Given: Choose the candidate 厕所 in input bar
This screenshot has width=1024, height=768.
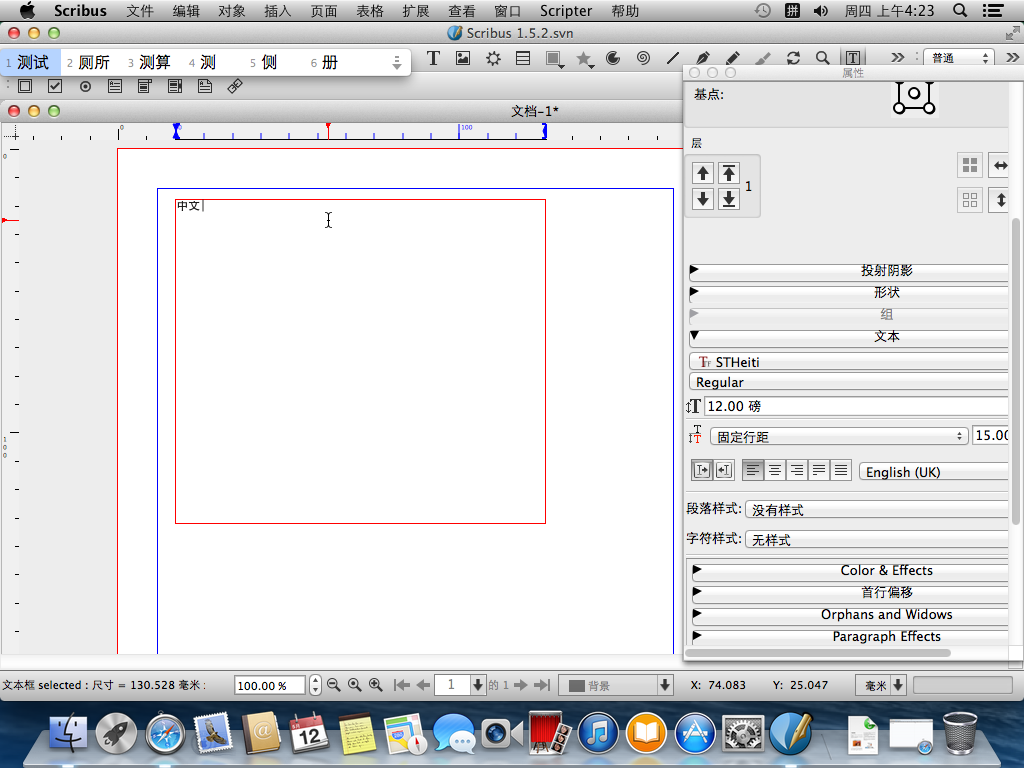Looking at the screenshot, I should [93, 62].
